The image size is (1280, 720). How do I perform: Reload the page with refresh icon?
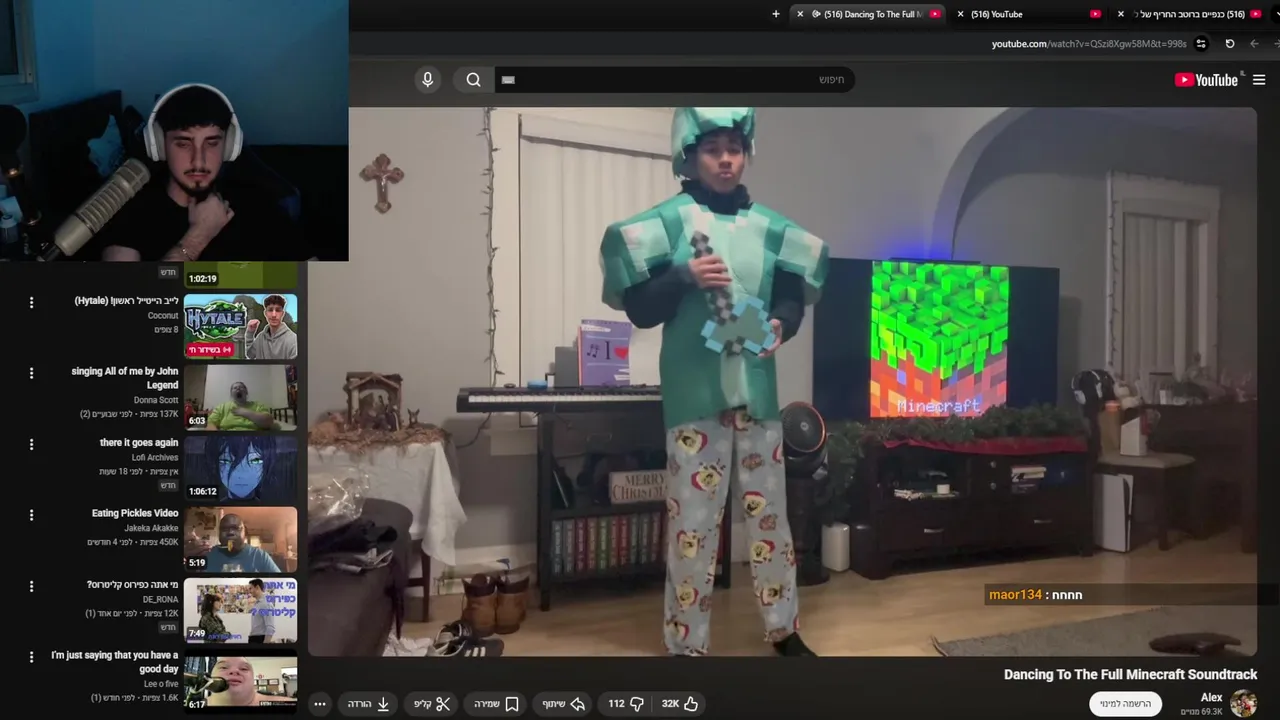pos(1230,44)
